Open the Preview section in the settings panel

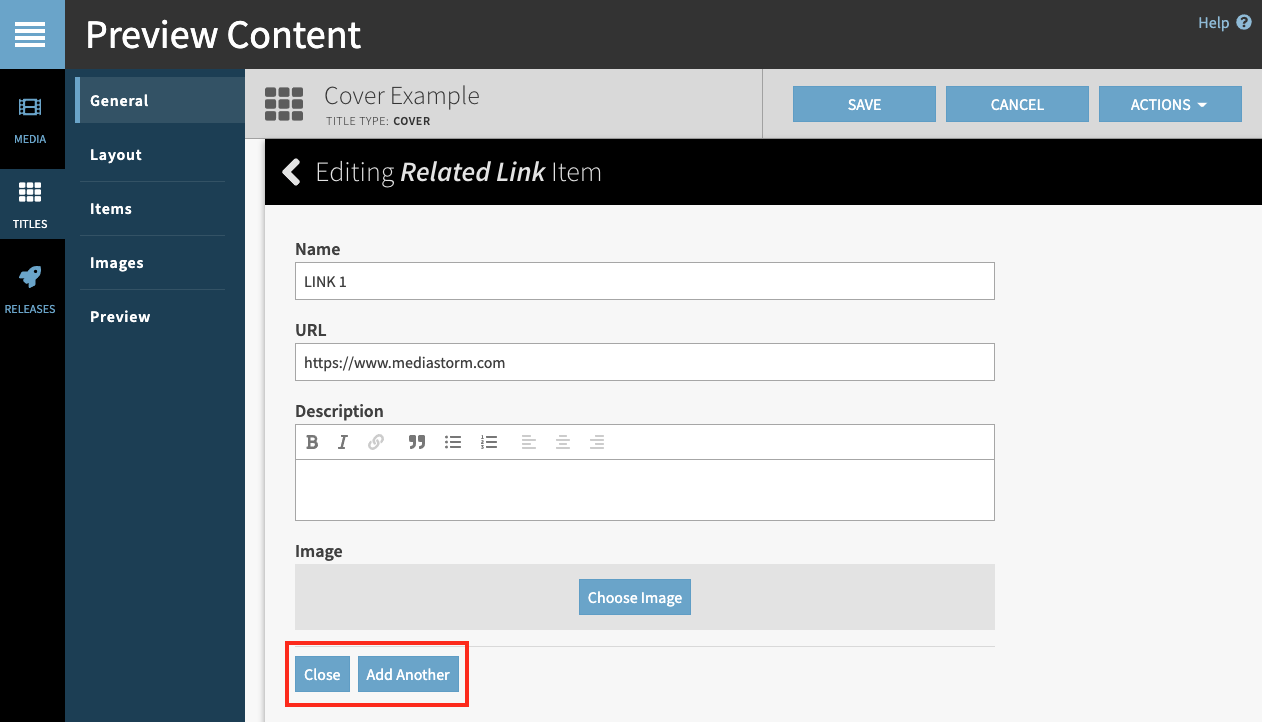(120, 316)
